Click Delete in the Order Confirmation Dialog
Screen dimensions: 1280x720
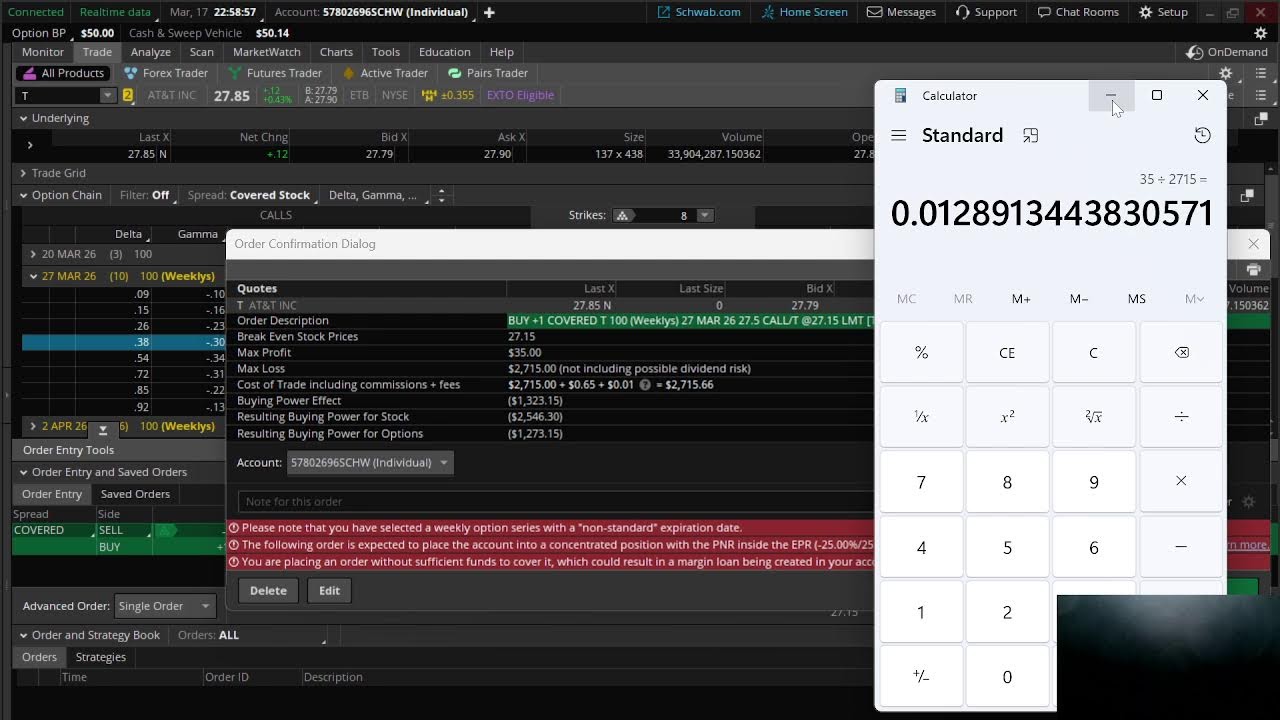[x=268, y=591]
